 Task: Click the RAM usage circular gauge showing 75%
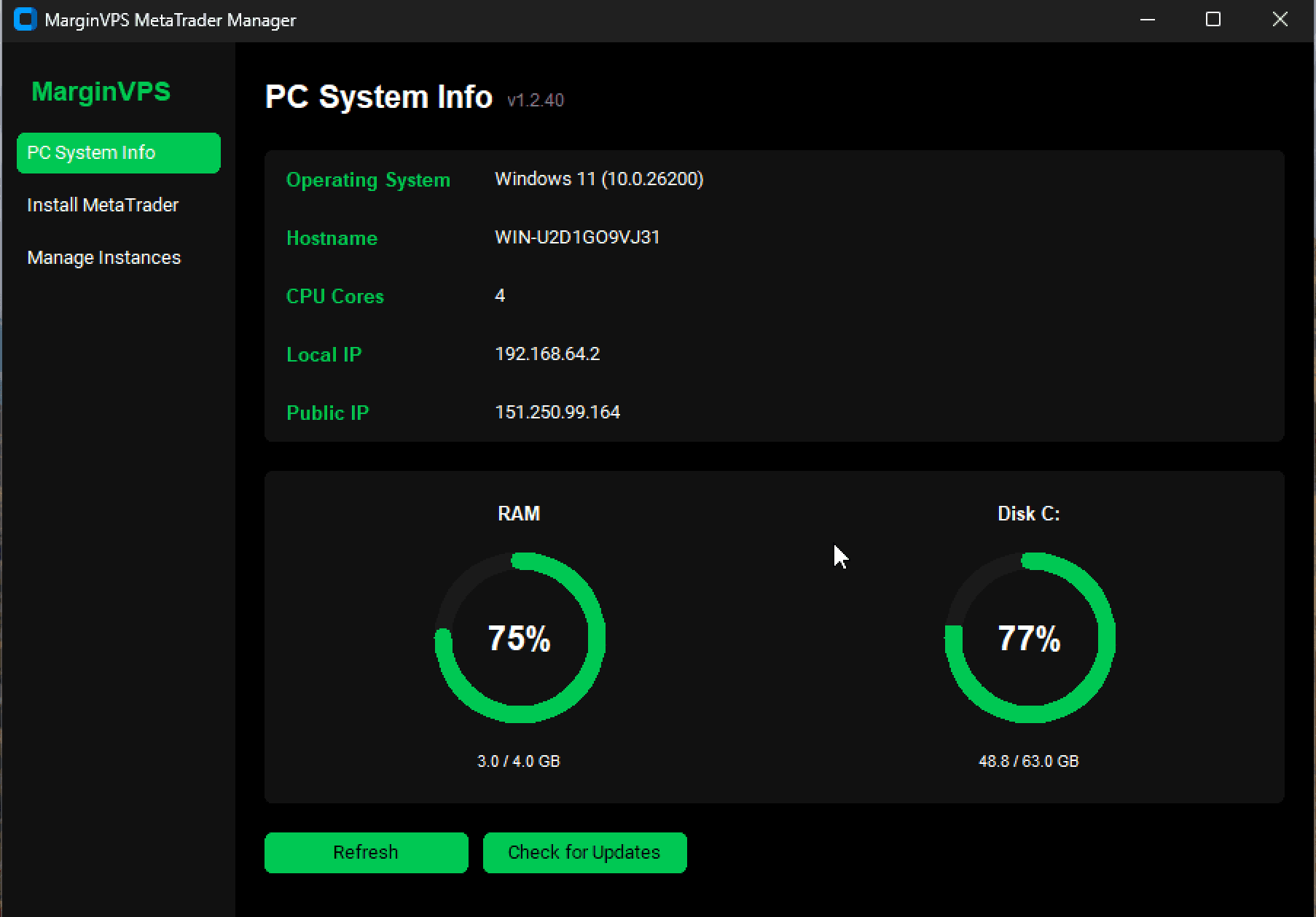tap(520, 638)
